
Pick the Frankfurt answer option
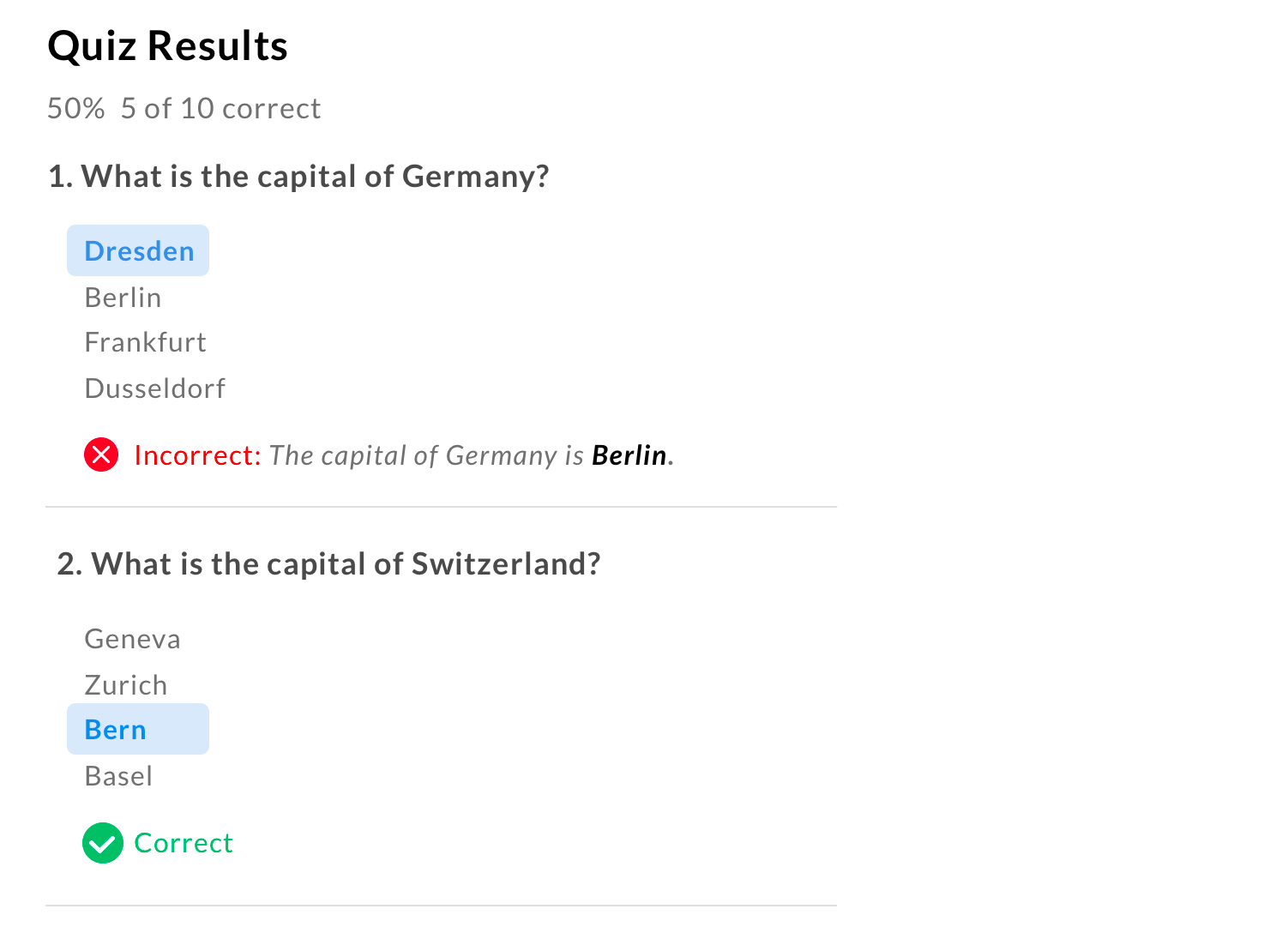145,342
